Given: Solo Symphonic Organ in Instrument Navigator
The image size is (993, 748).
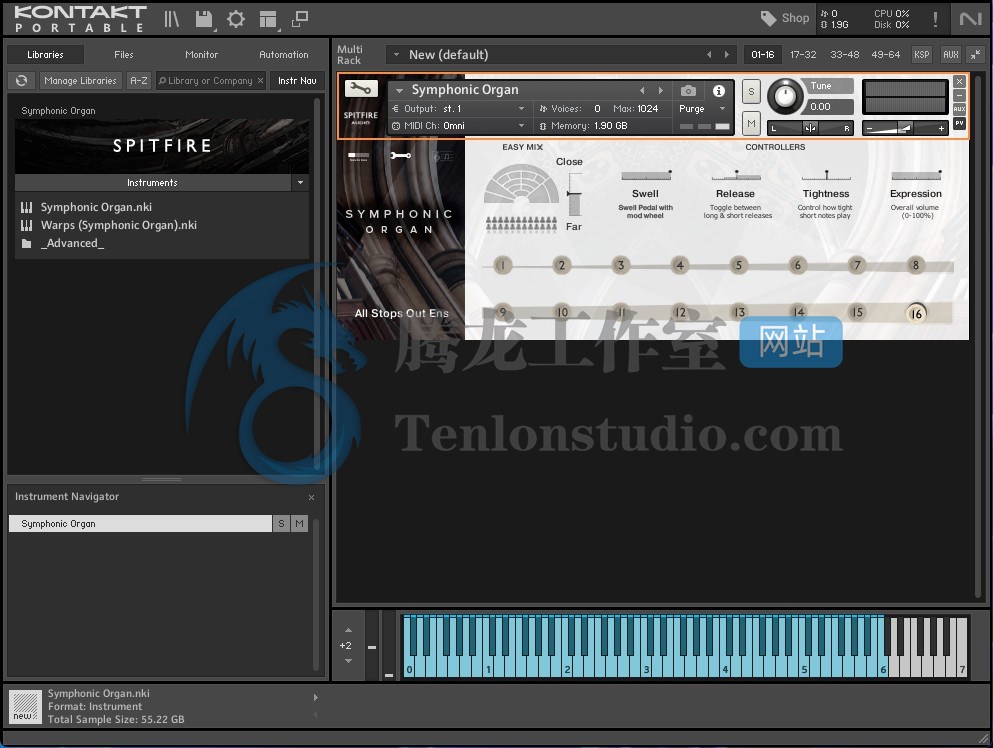Looking at the screenshot, I should 281,523.
